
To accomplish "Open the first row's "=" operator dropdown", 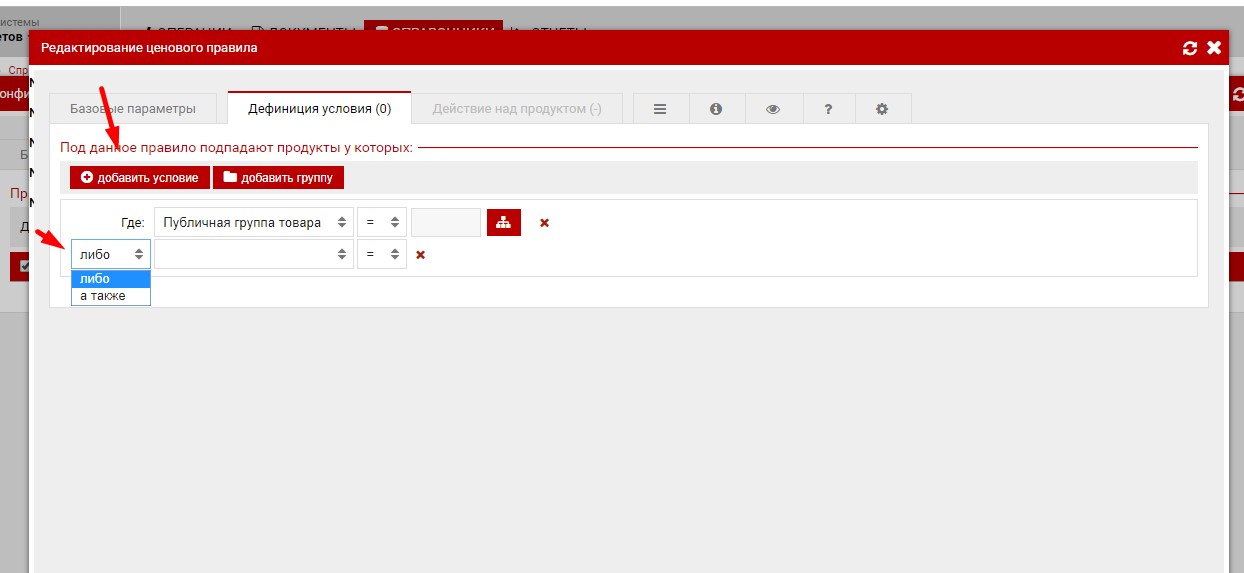I will click(381, 222).
